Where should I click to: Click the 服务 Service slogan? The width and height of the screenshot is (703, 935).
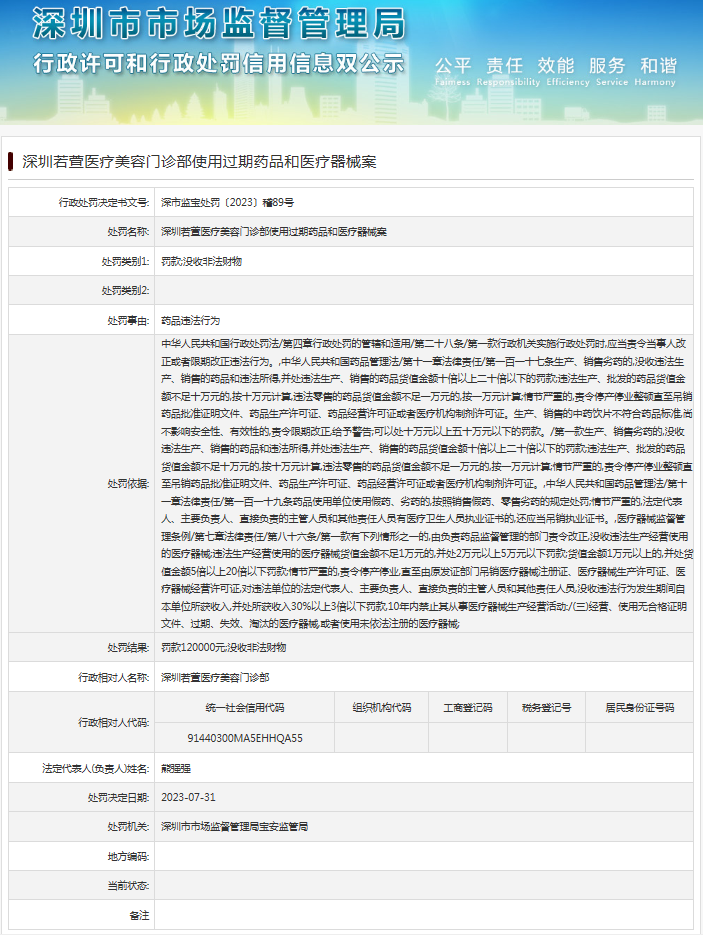click(611, 71)
